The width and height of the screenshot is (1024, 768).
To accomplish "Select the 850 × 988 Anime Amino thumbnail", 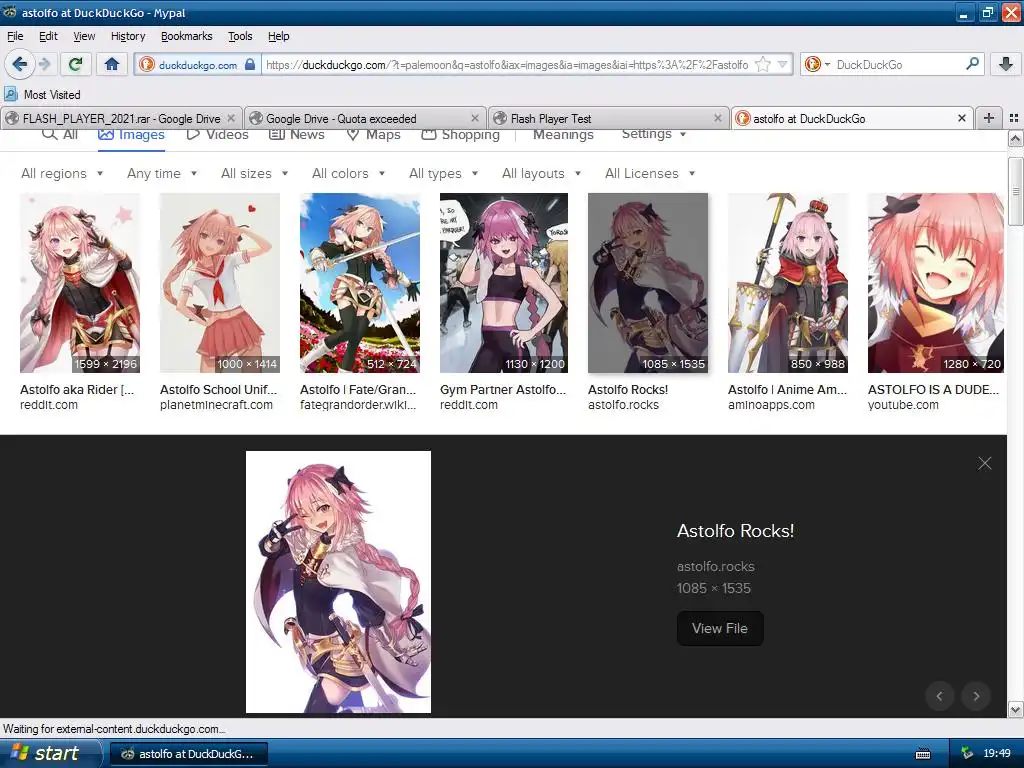I will point(788,283).
